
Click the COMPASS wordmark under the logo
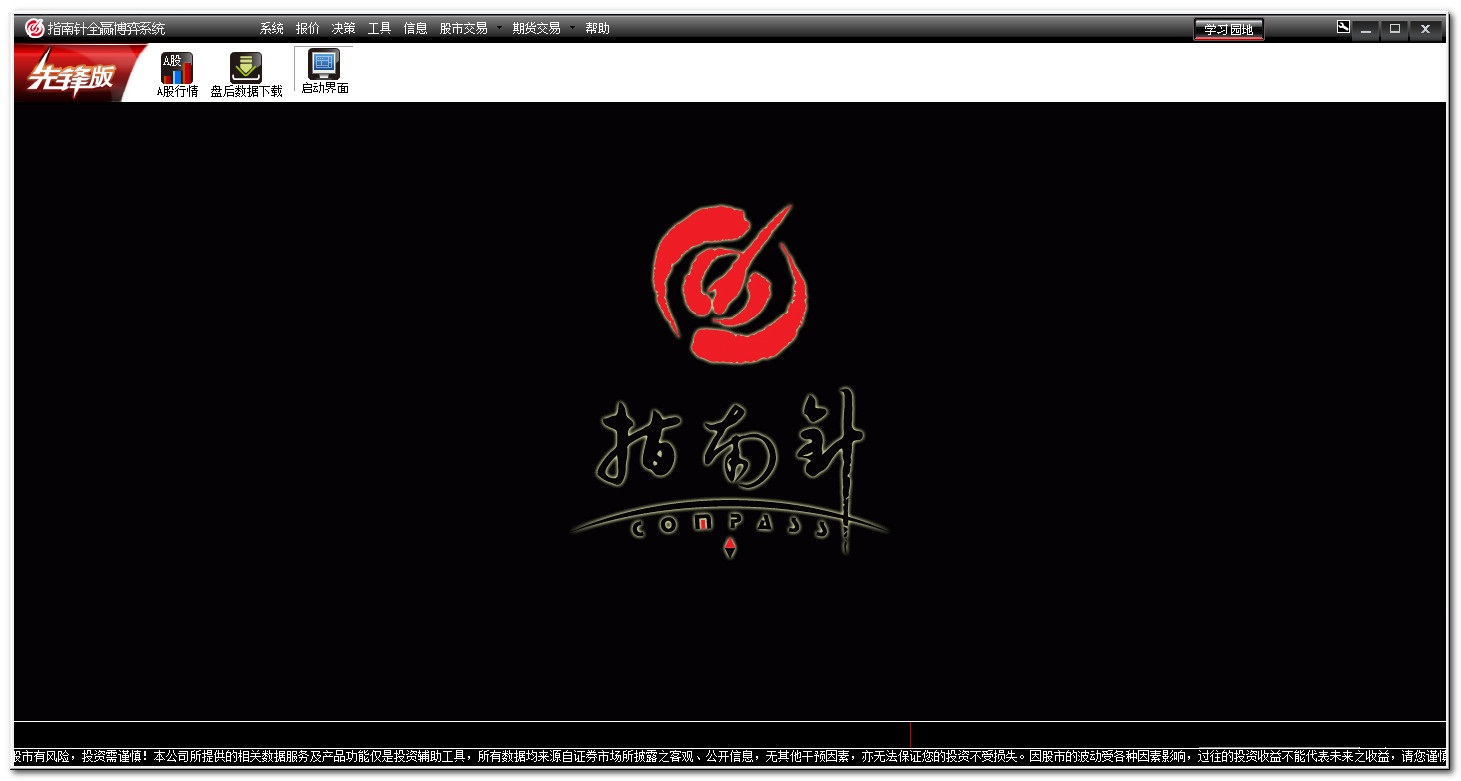[x=728, y=525]
